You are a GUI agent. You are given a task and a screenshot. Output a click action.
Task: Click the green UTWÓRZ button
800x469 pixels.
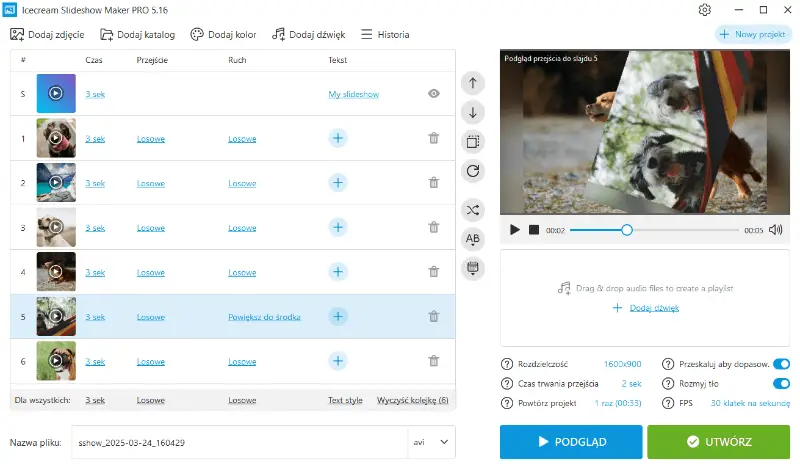click(x=718, y=442)
